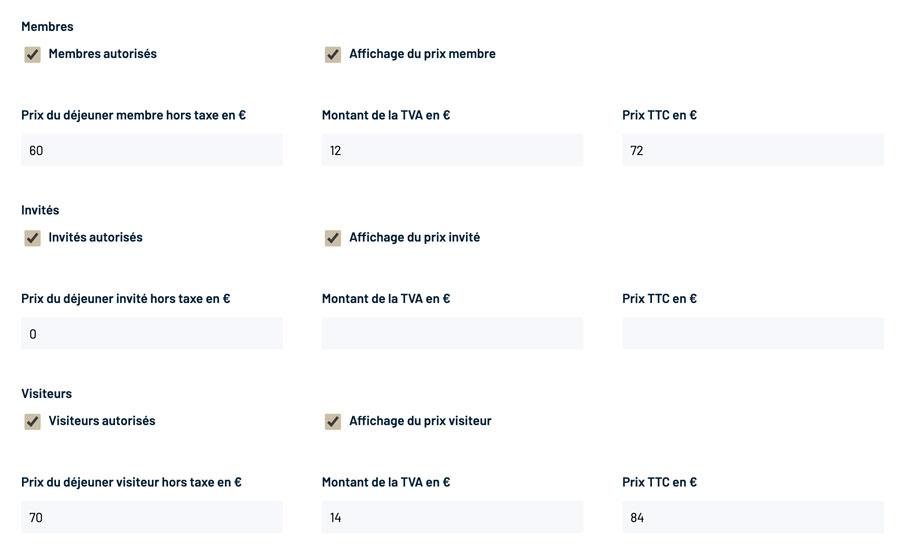Toggle the Affichage du prix visiteur checkbox
The width and height of the screenshot is (900, 549).
333,421
